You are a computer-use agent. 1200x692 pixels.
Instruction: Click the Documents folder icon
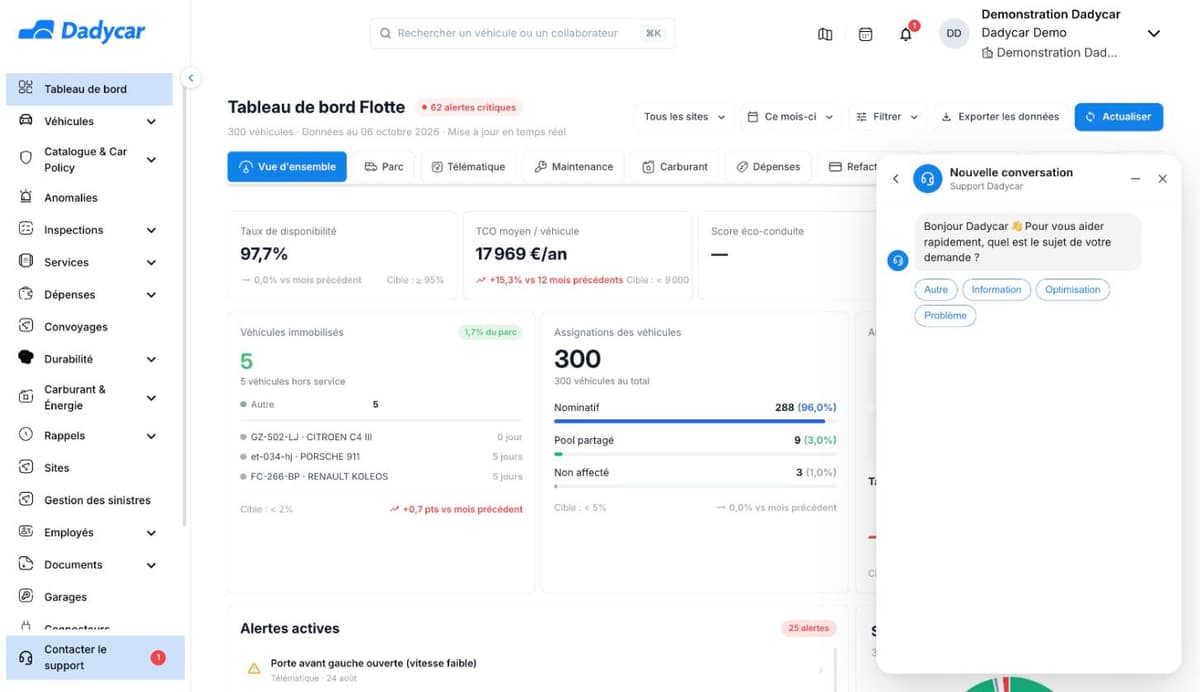[x=26, y=564]
